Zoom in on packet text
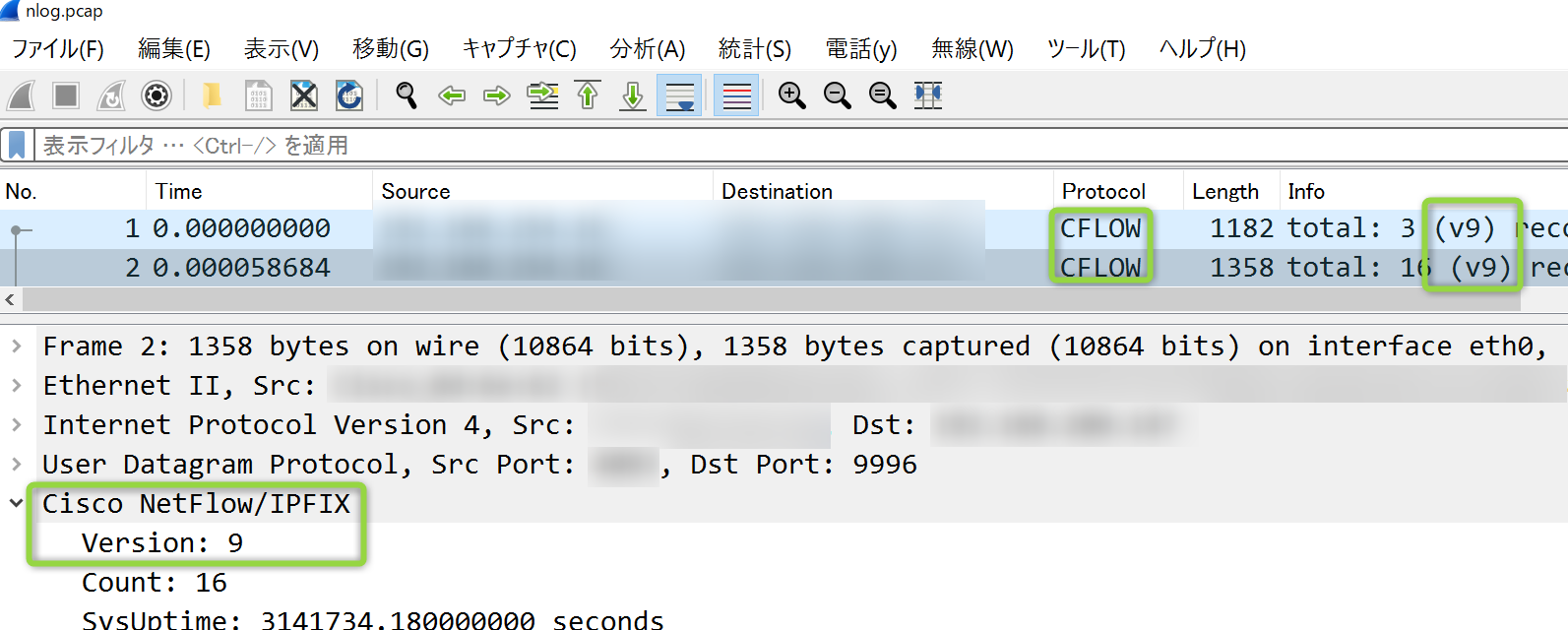Viewport: 1568px width, 630px height. (791, 95)
